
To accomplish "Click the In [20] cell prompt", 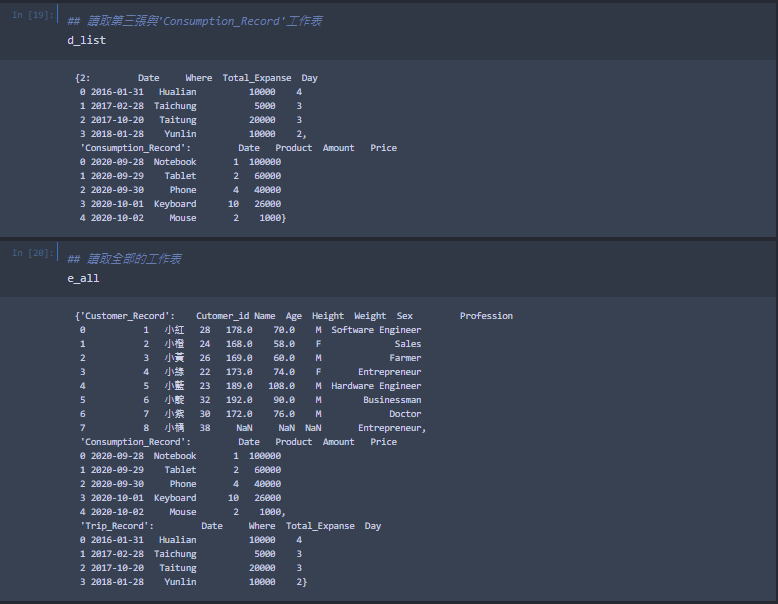I will (x=32, y=253).
